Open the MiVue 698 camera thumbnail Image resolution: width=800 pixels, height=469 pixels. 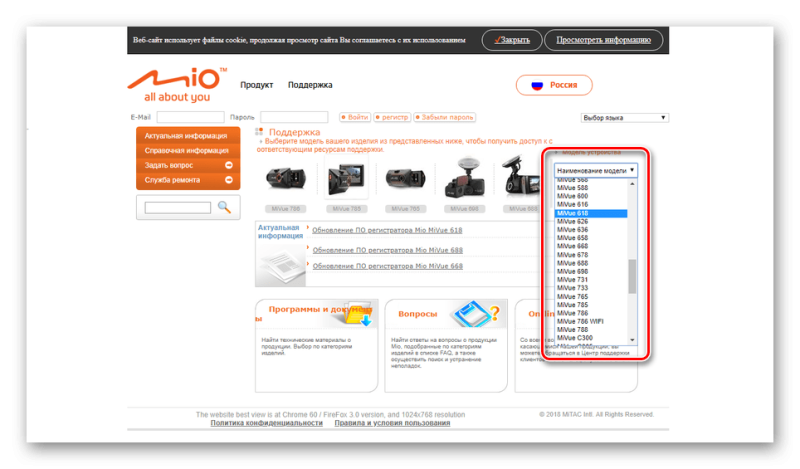[x=464, y=179]
